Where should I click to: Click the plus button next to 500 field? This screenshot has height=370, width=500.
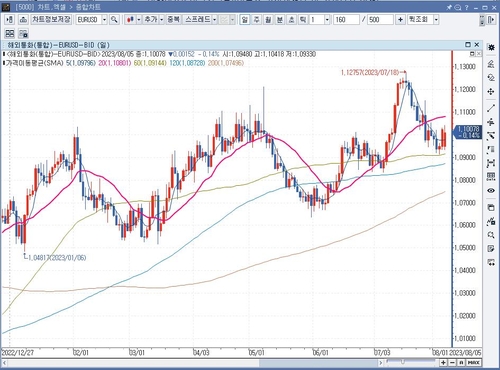[400, 20]
